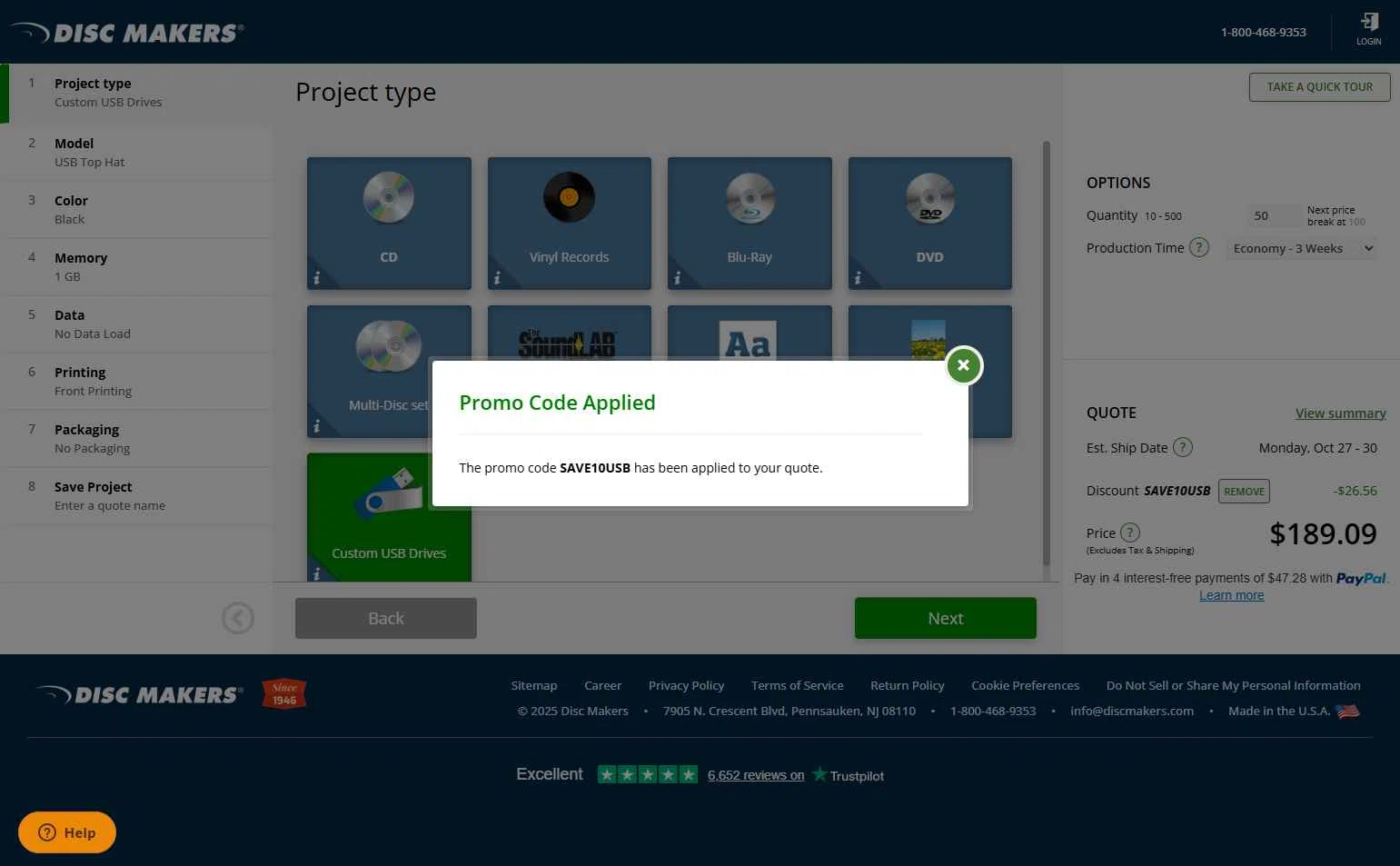Open the Help chat widget

point(67,832)
